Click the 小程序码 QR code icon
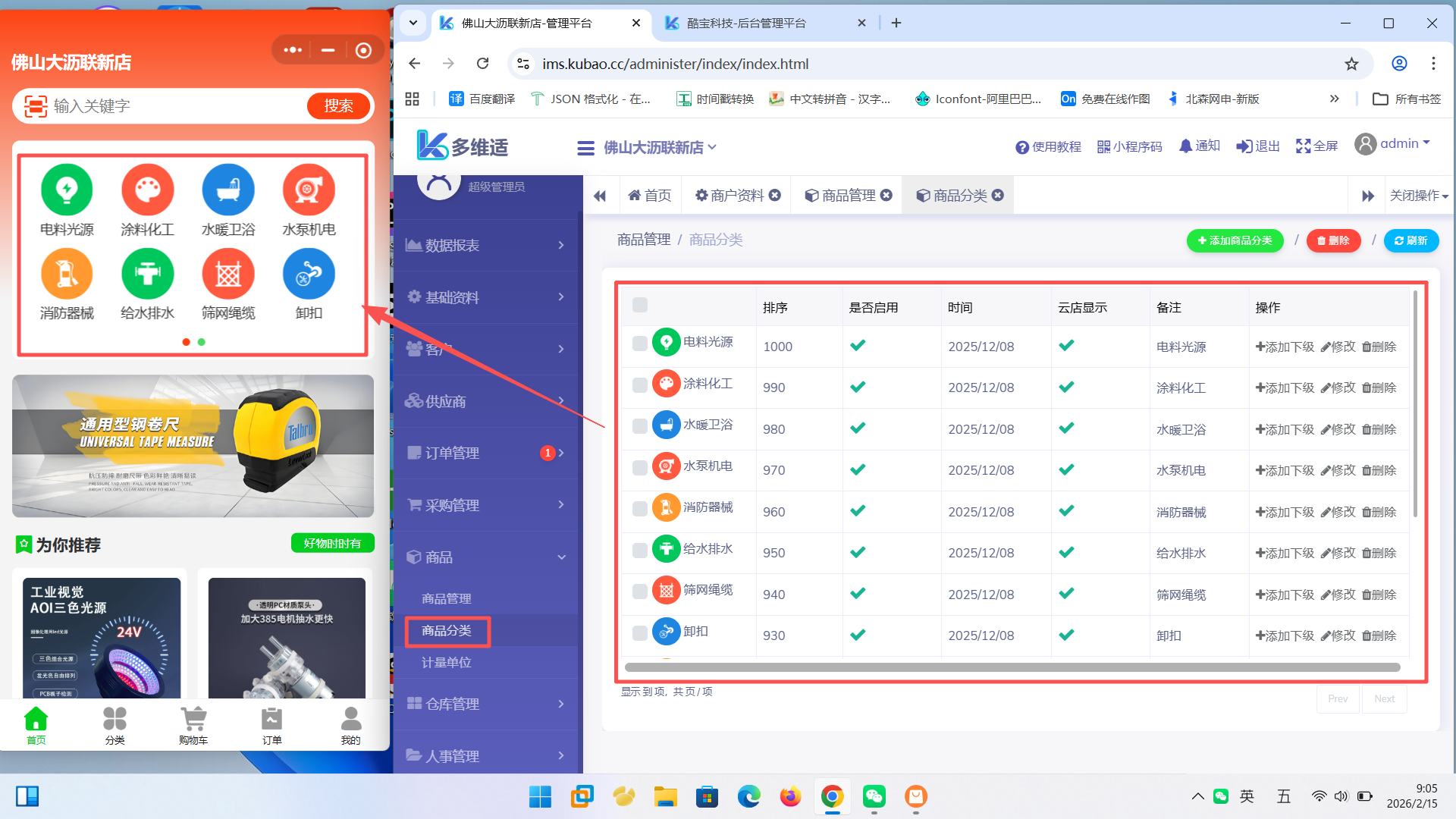Viewport: 1456px width, 819px height. point(1103,146)
